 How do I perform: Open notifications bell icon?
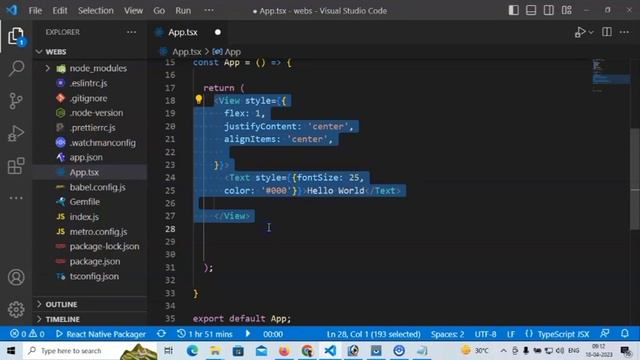point(625,333)
